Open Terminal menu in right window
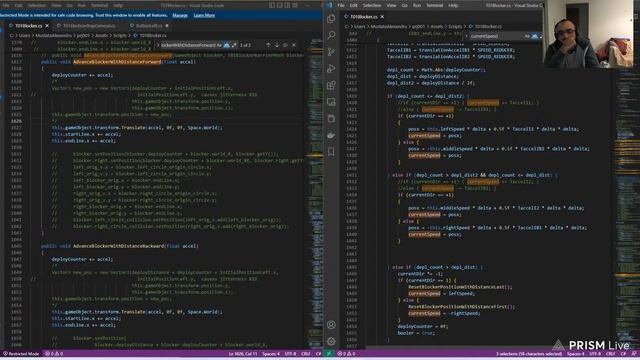The height and width of the screenshot is (360, 640). tap(435, 5)
